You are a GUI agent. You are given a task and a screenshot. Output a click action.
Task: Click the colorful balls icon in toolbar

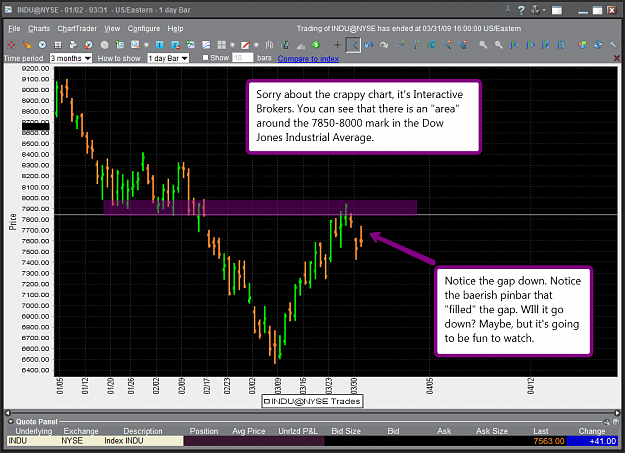pyautogui.click(x=582, y=45)
